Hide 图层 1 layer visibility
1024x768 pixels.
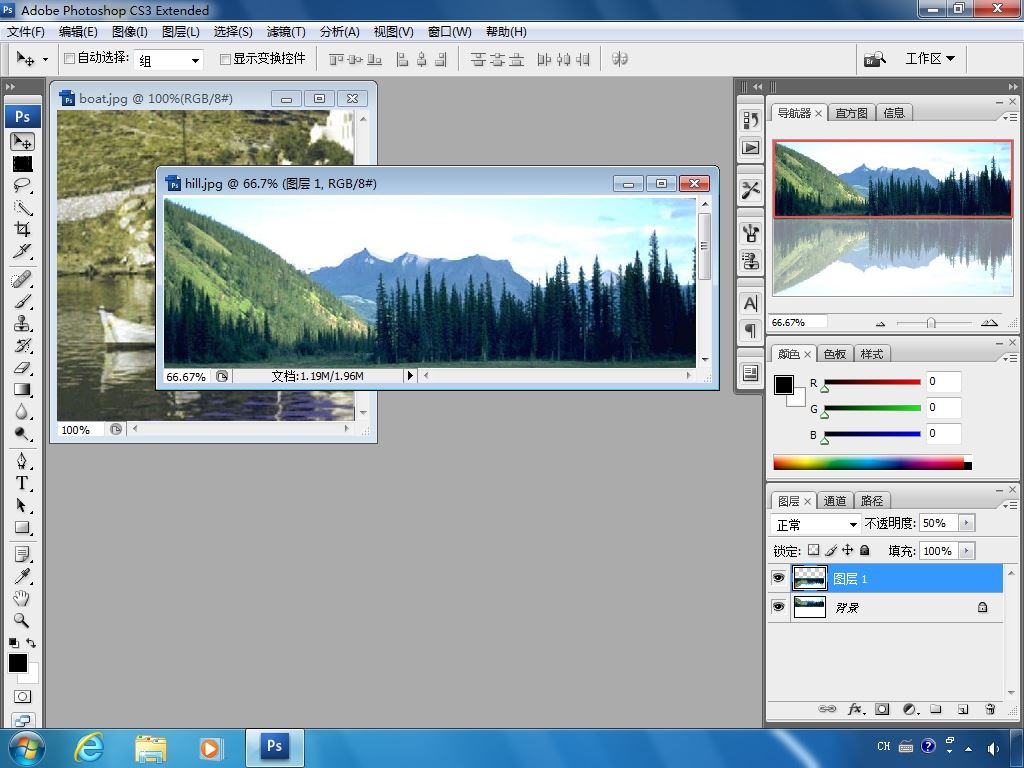coord(778,578)
